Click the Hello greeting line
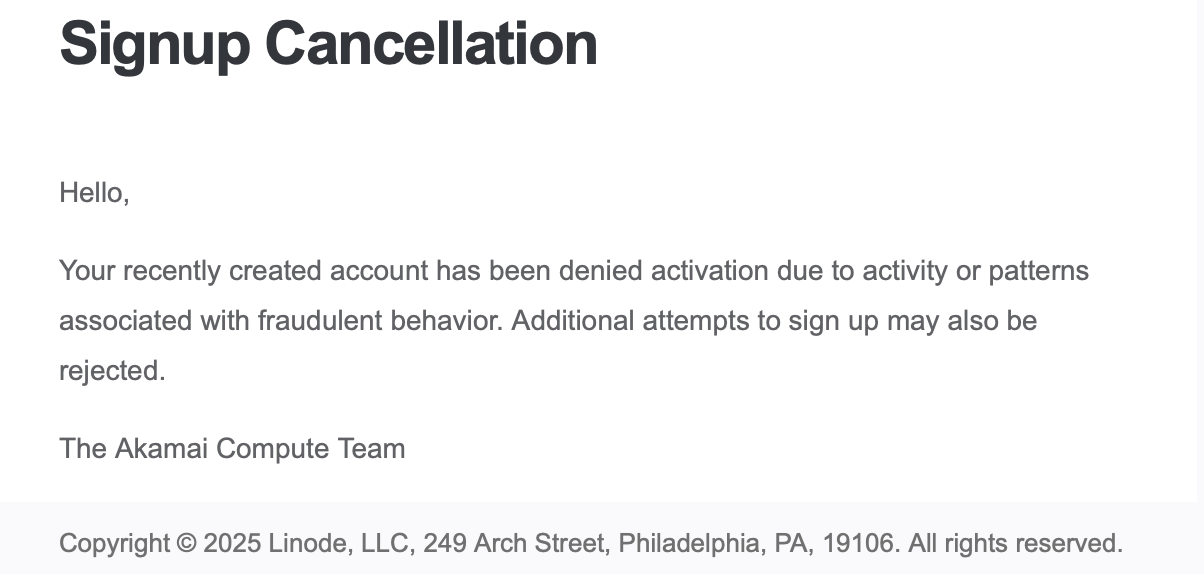This screenshot has height=574, width=1204. (94, 192)
